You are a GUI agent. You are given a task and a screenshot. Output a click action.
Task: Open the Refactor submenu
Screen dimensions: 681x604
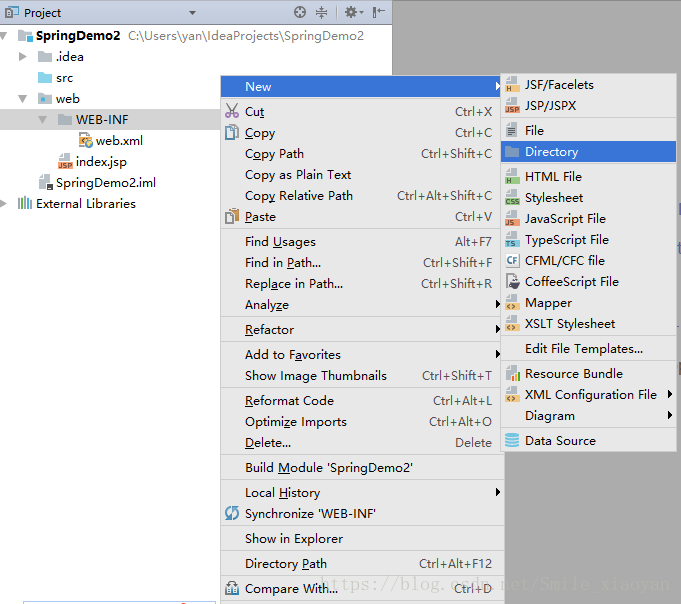[363, 330]
